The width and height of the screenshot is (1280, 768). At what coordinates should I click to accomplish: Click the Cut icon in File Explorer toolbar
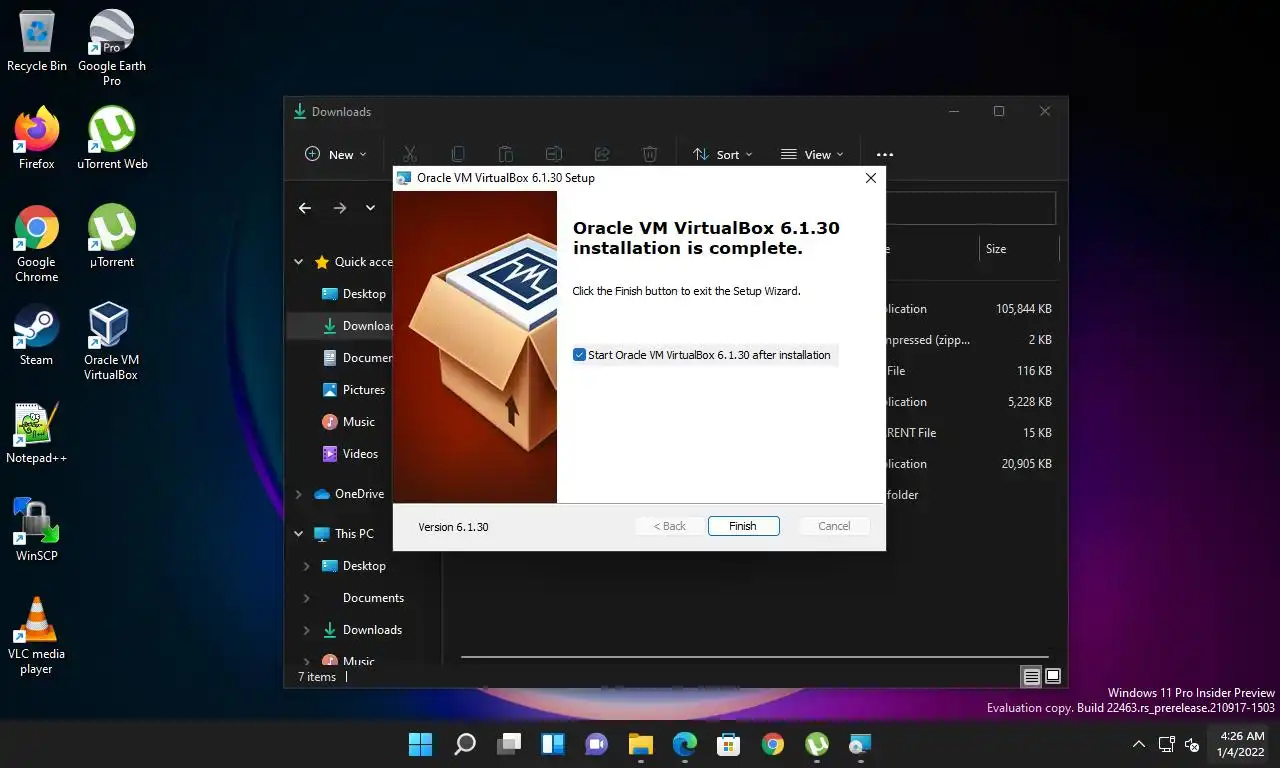click(x=409, y=155)
